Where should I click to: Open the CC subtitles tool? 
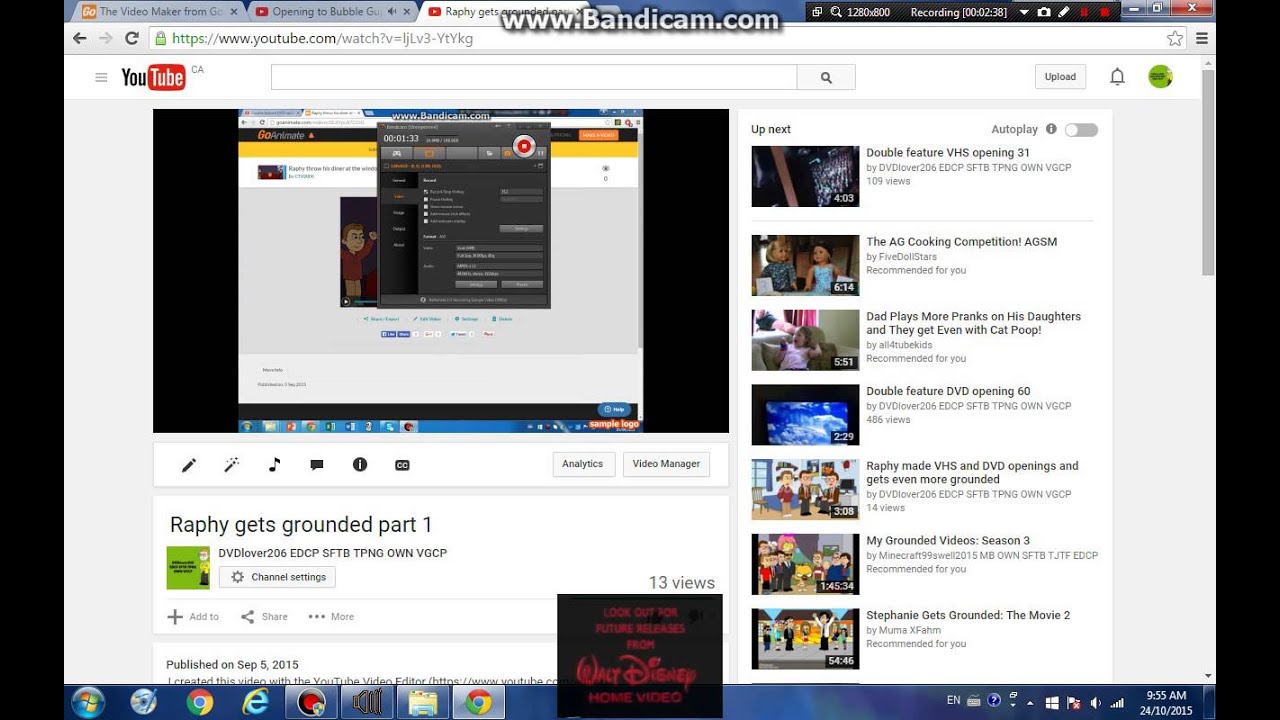402,465
